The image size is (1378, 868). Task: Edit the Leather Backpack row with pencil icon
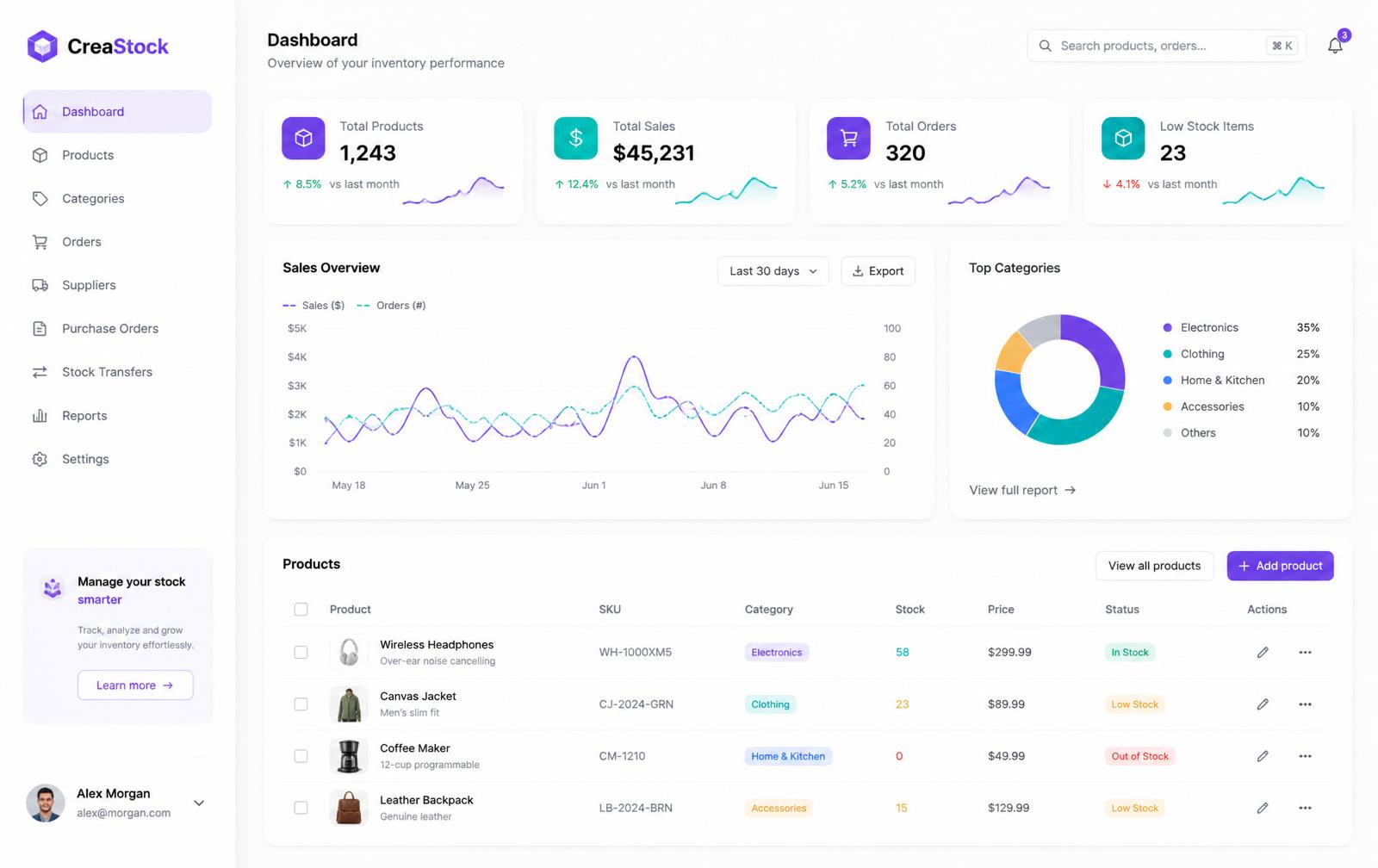(x=1263, y=808)
